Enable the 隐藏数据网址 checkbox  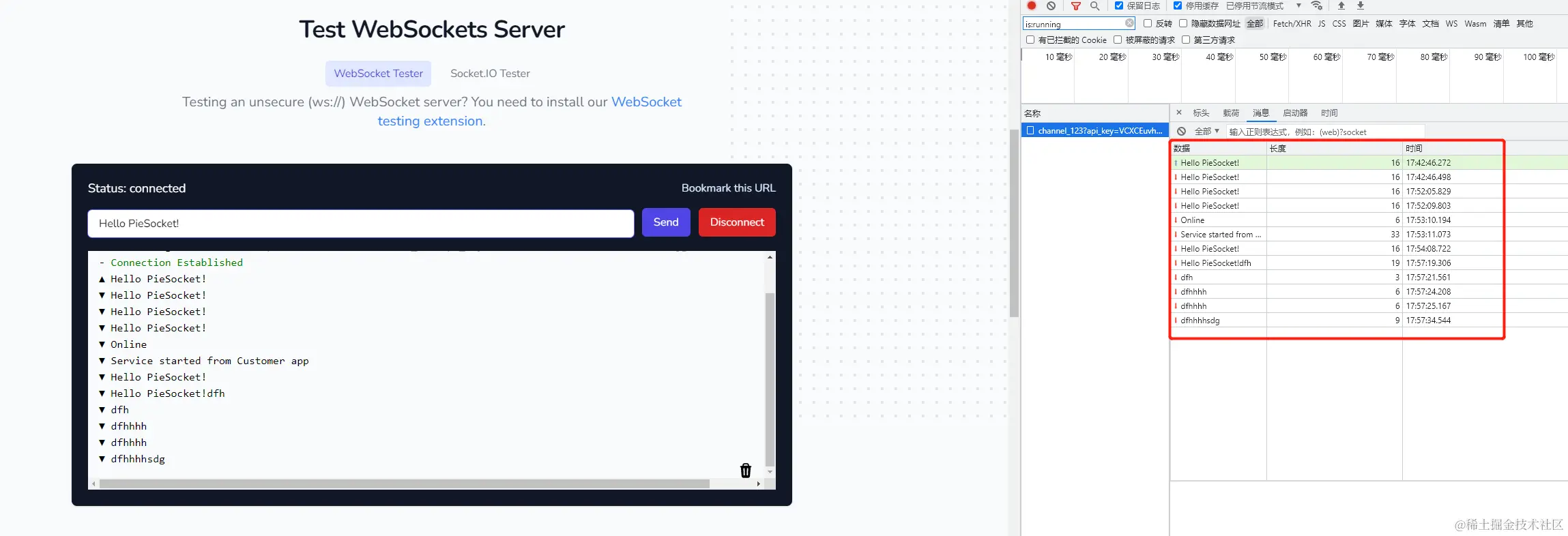tap(1183, 23)
